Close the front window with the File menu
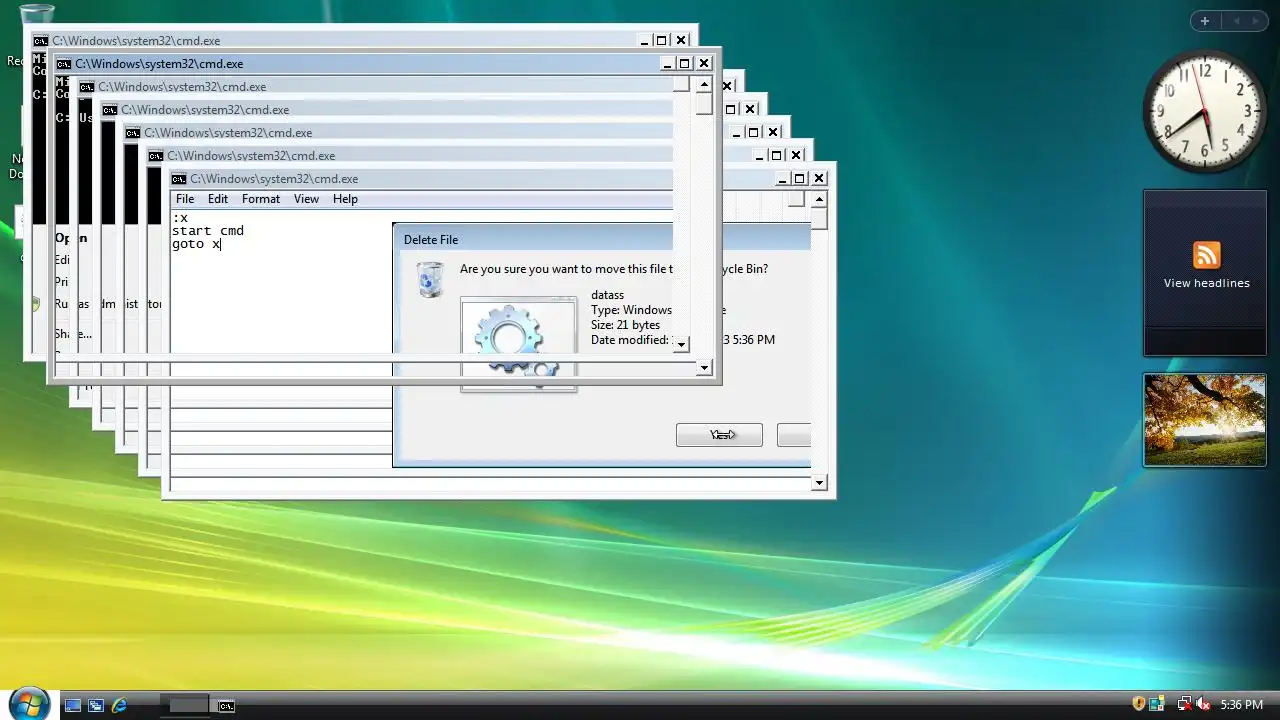 tap(819, 179)
